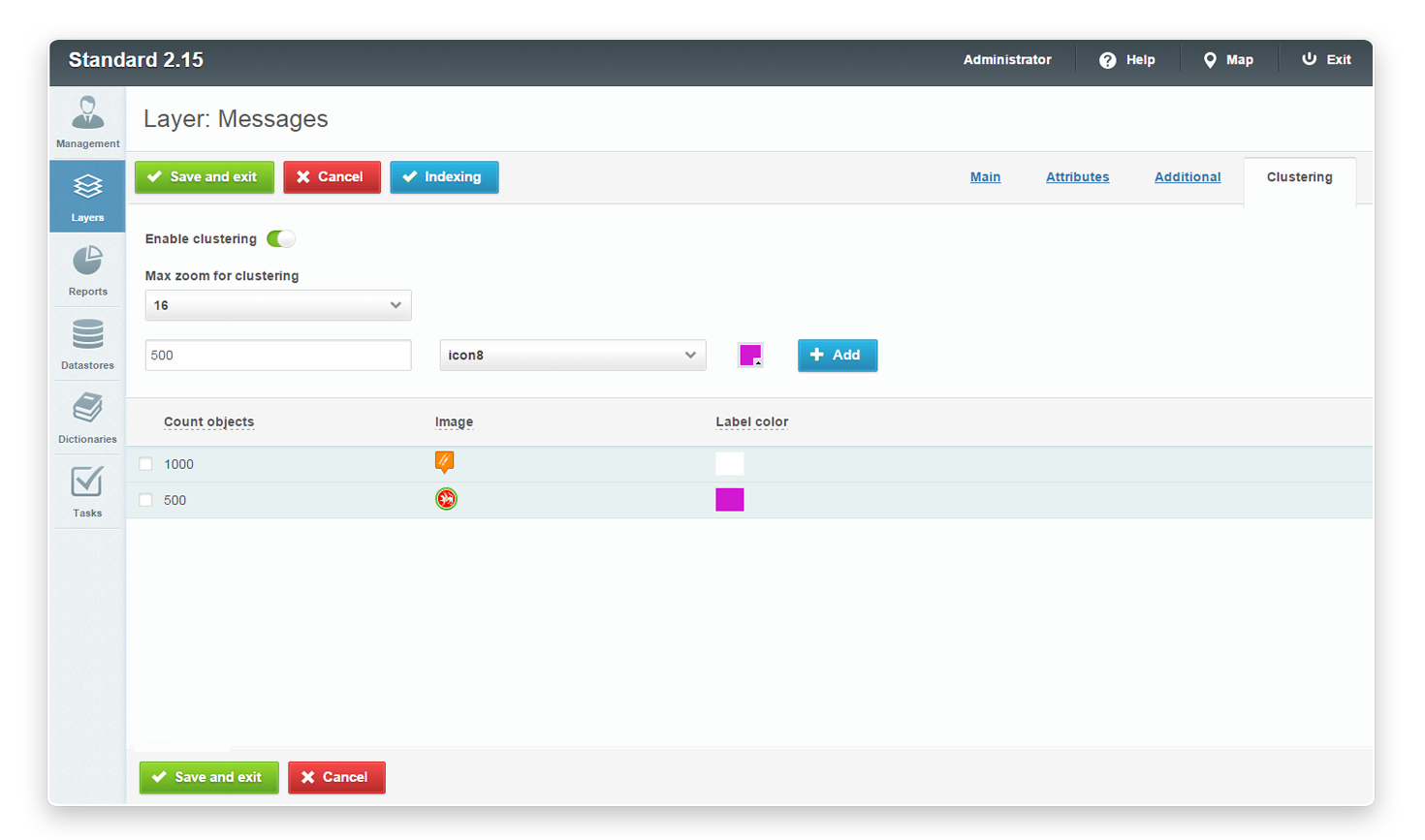Tick the checkbox for 500 row
This screenshot has height=840, width=1425.
click(145, 500)
